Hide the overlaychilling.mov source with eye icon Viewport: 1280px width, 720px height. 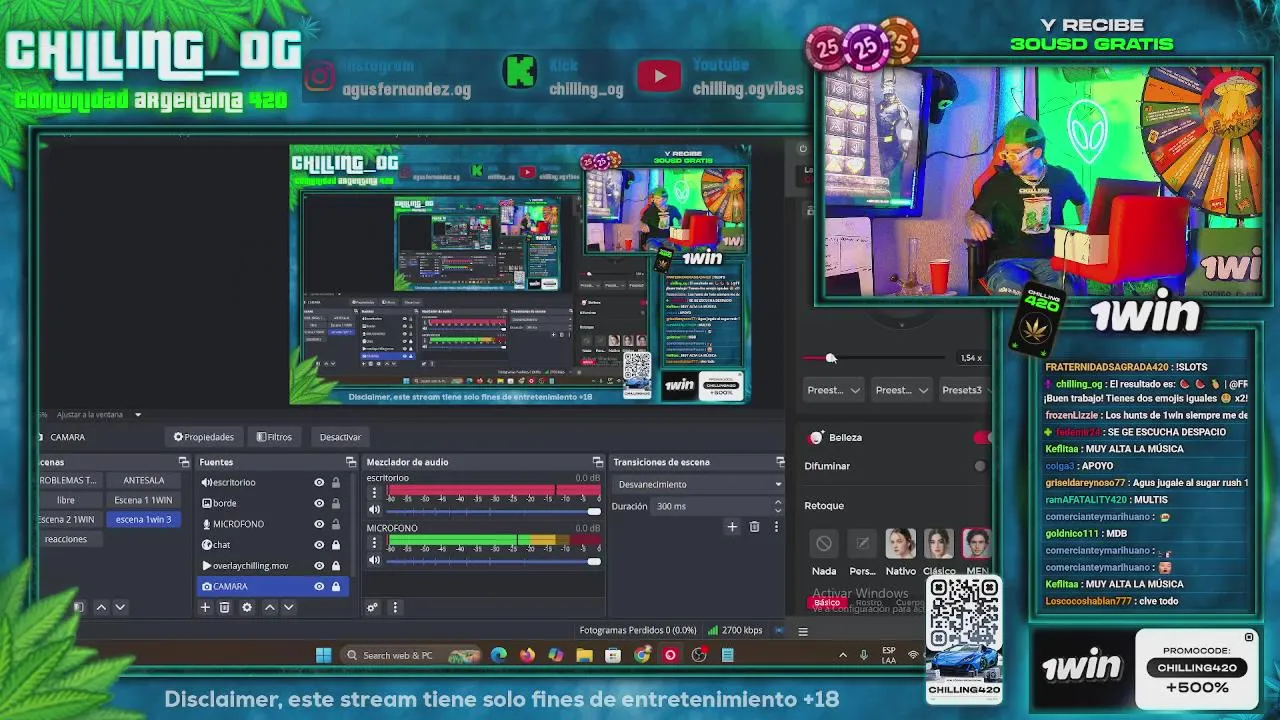point(319,566)
